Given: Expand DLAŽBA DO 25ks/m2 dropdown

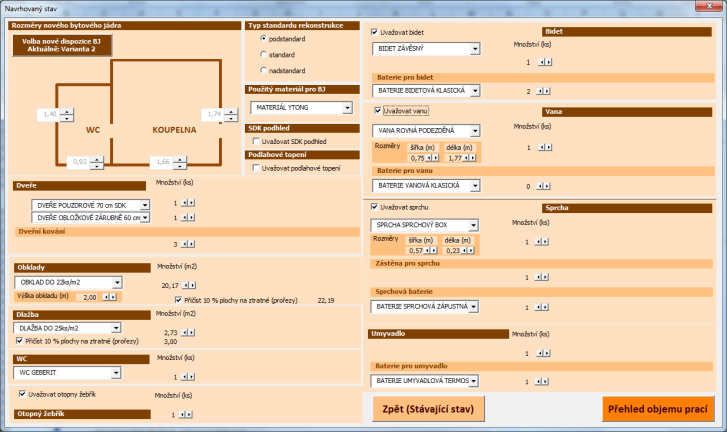Looking at the screenshot, I should (116, 328).
